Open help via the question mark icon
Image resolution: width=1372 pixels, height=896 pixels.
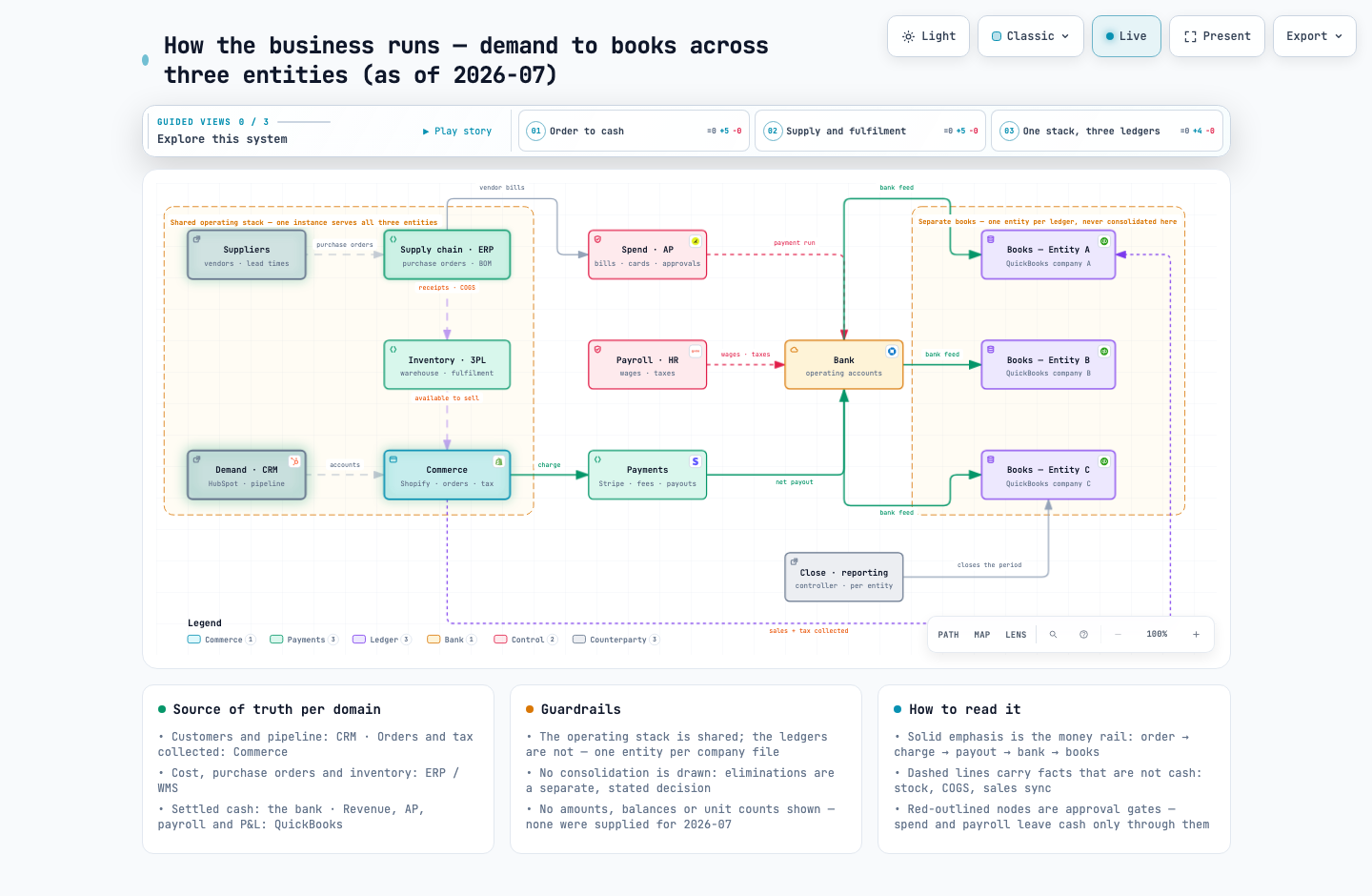click(1083, 634)
